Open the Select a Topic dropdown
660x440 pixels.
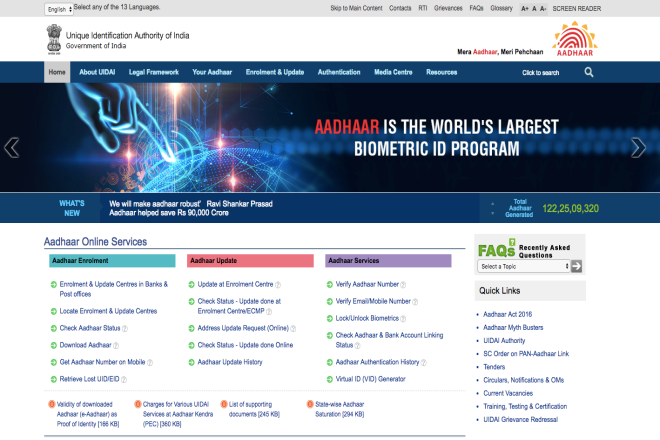[x=523, y=267]
